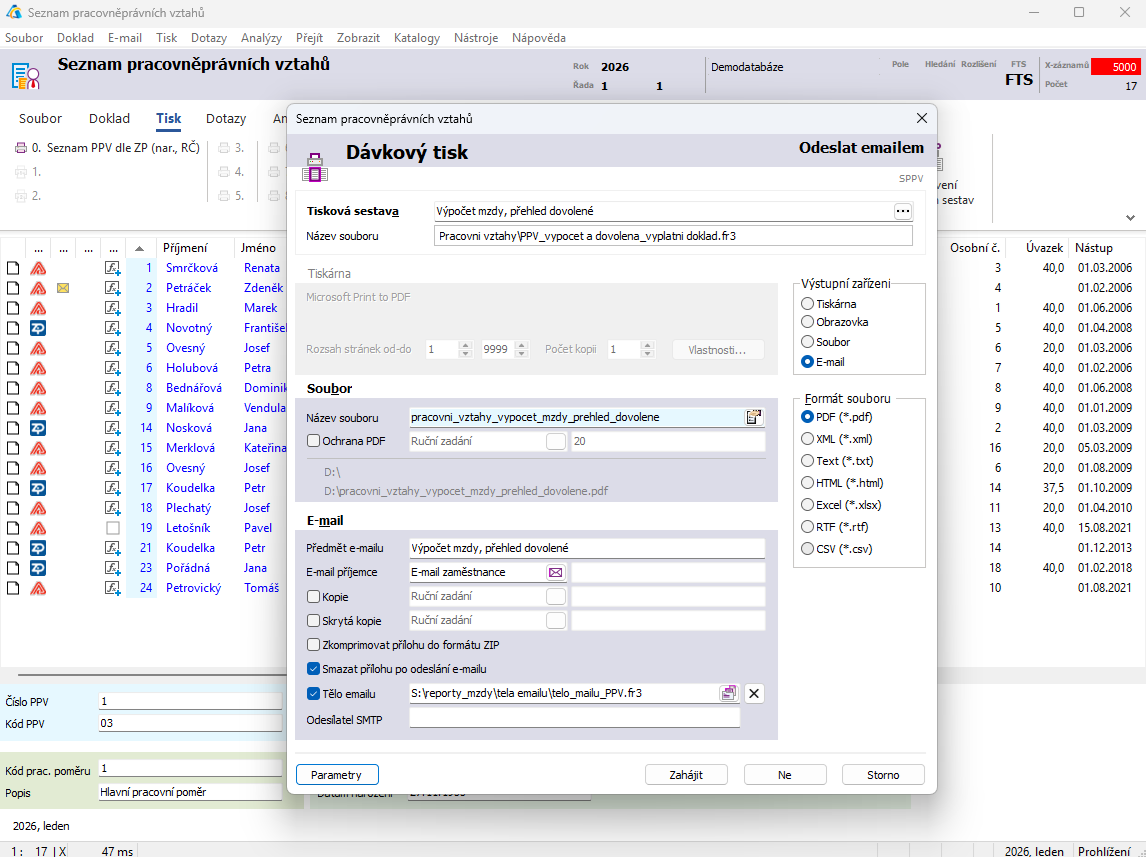Click Zahájit to start batch print
The width and height of the screenshot is (1146, 857).
click(686, 774)
